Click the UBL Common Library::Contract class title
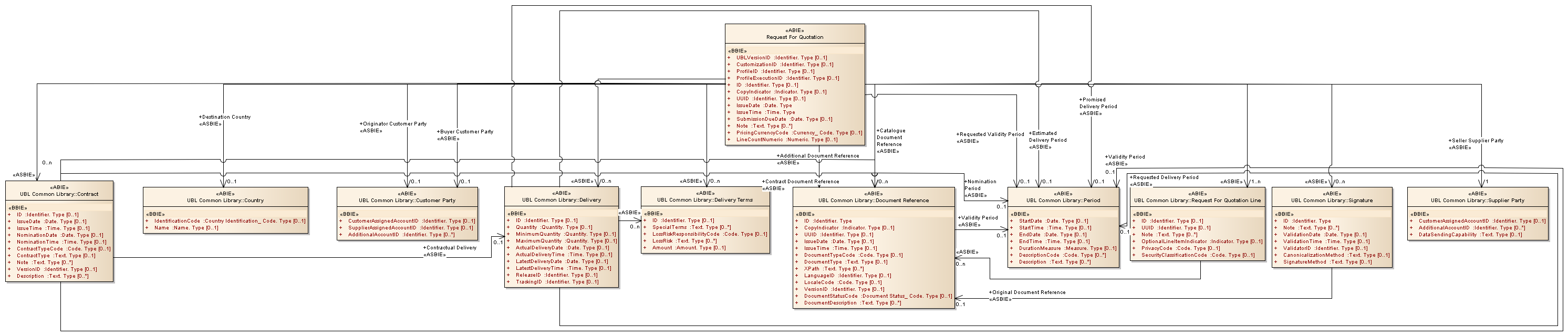Viewport: 1568px width, 336px height. click(x=59, y=194)
